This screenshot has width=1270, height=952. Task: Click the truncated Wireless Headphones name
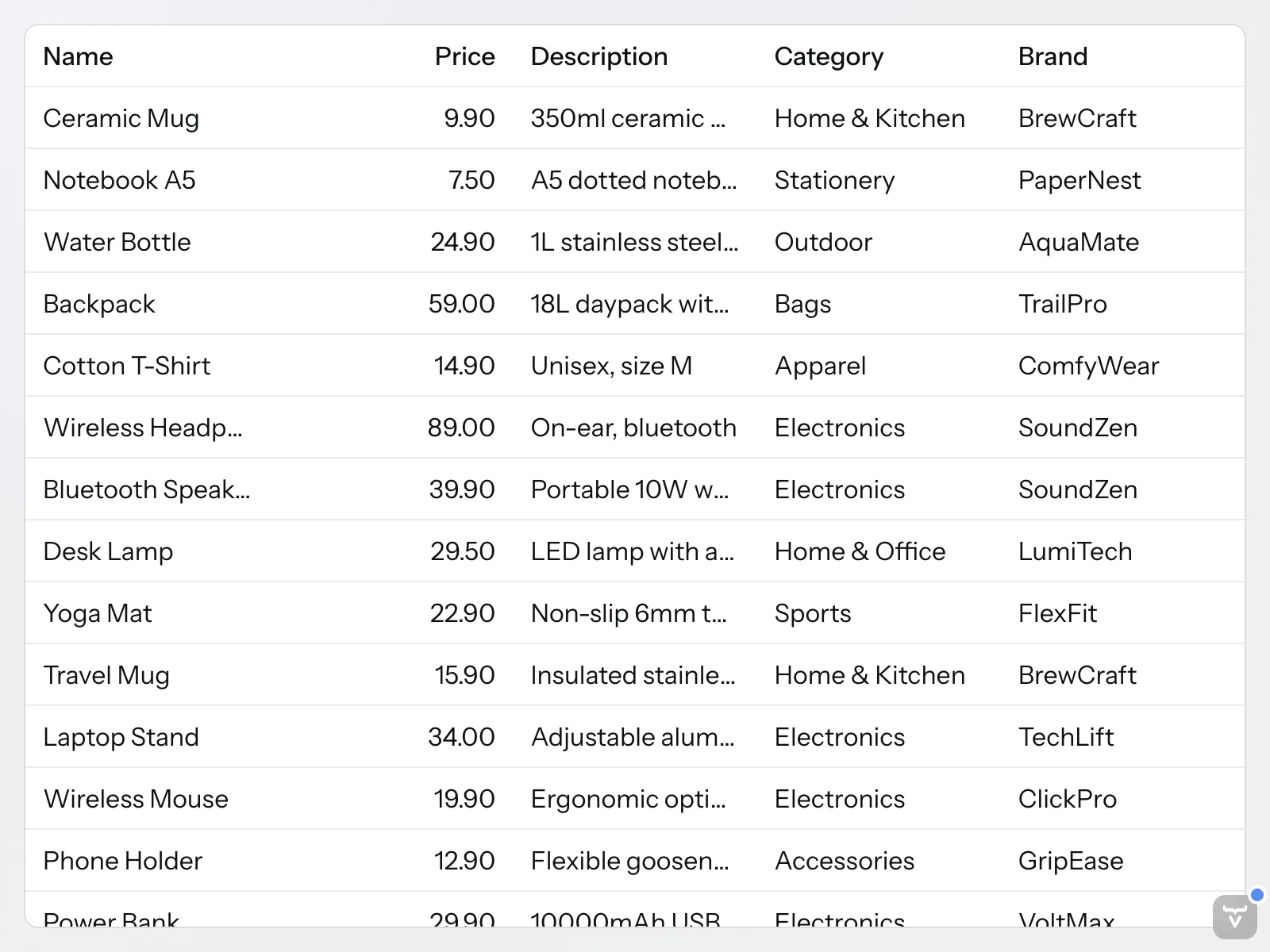(143, 428)
